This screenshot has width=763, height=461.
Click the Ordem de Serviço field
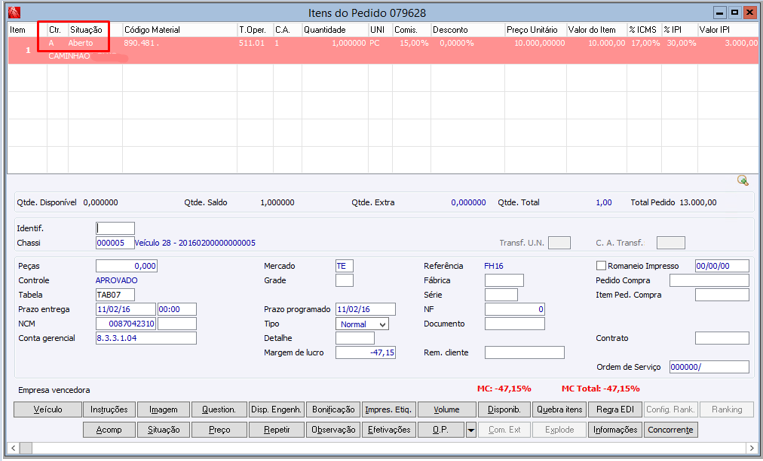pyautogui.click(x=709, y=367)
